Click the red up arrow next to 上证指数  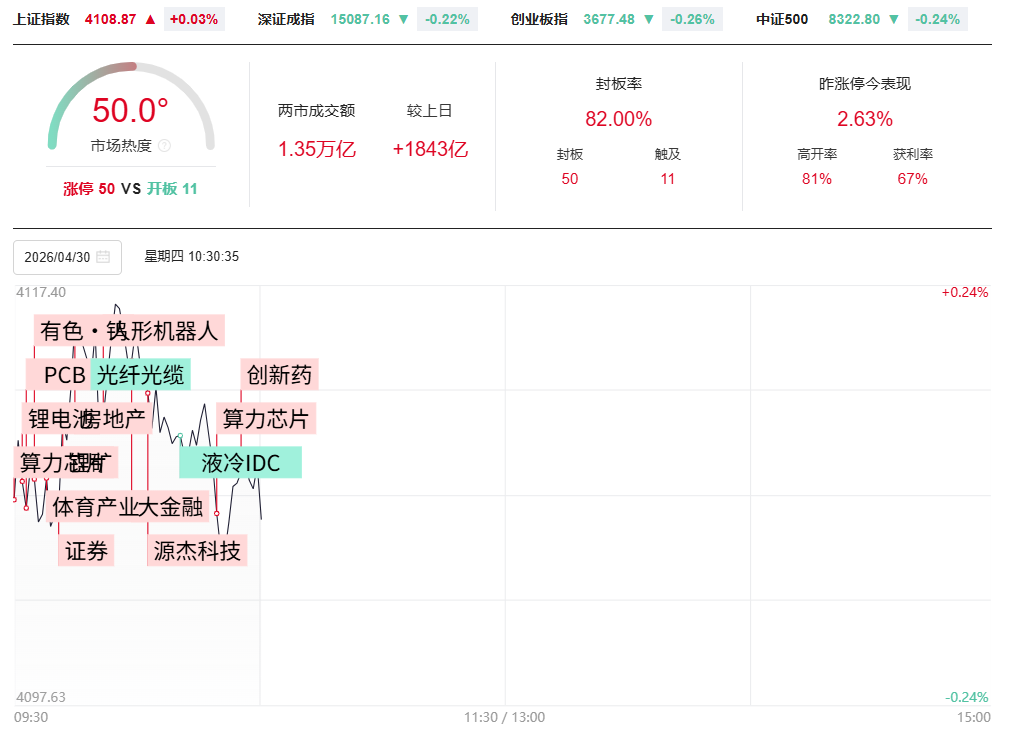point(150,19)
